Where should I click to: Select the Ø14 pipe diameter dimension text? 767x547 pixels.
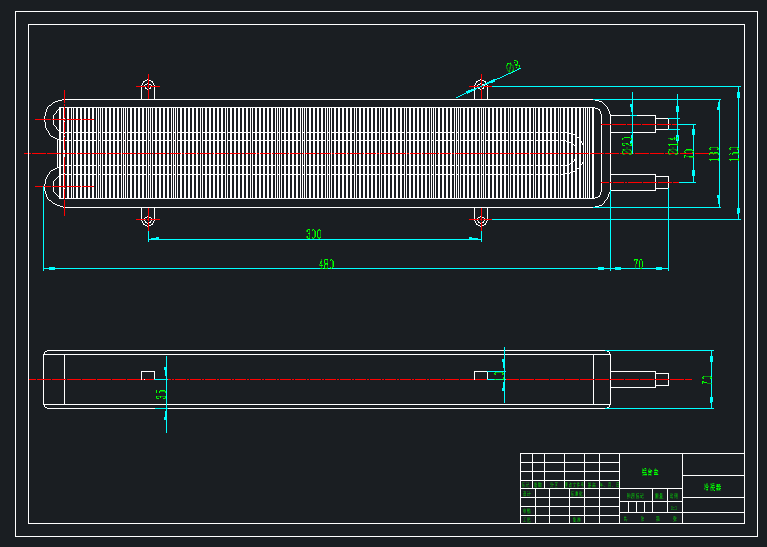(x=674, y=146)
